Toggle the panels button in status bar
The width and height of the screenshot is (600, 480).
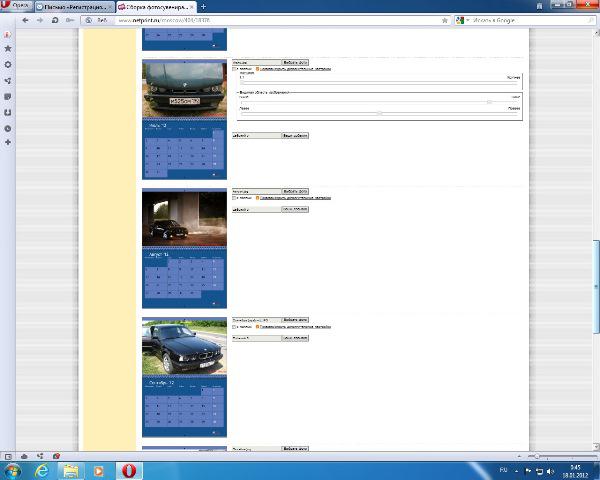pyautogui.click(x=8, y=456)
